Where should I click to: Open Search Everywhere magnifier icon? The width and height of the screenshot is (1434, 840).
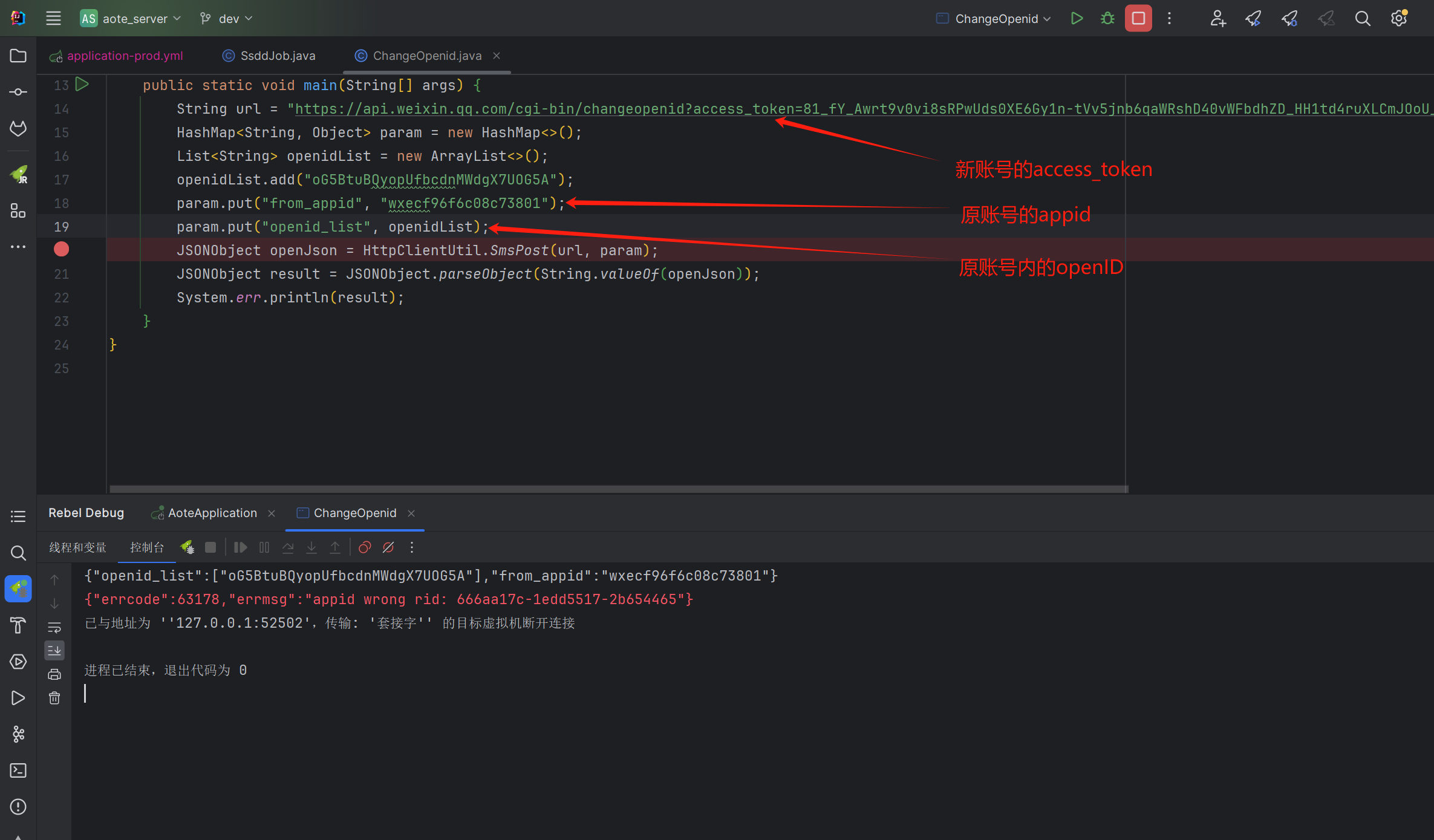(1362, 18)
